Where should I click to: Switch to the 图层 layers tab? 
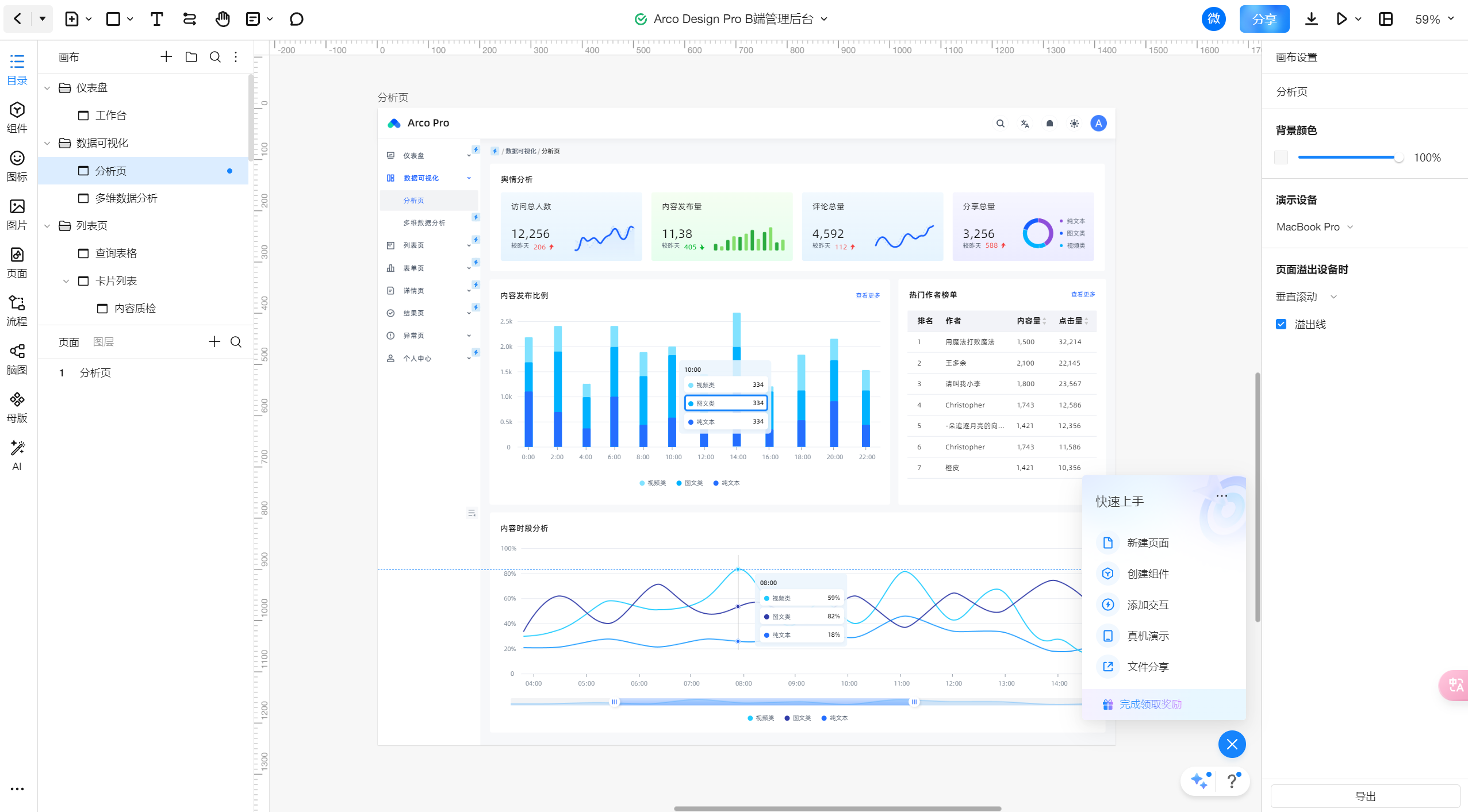(x=104, y=342)
